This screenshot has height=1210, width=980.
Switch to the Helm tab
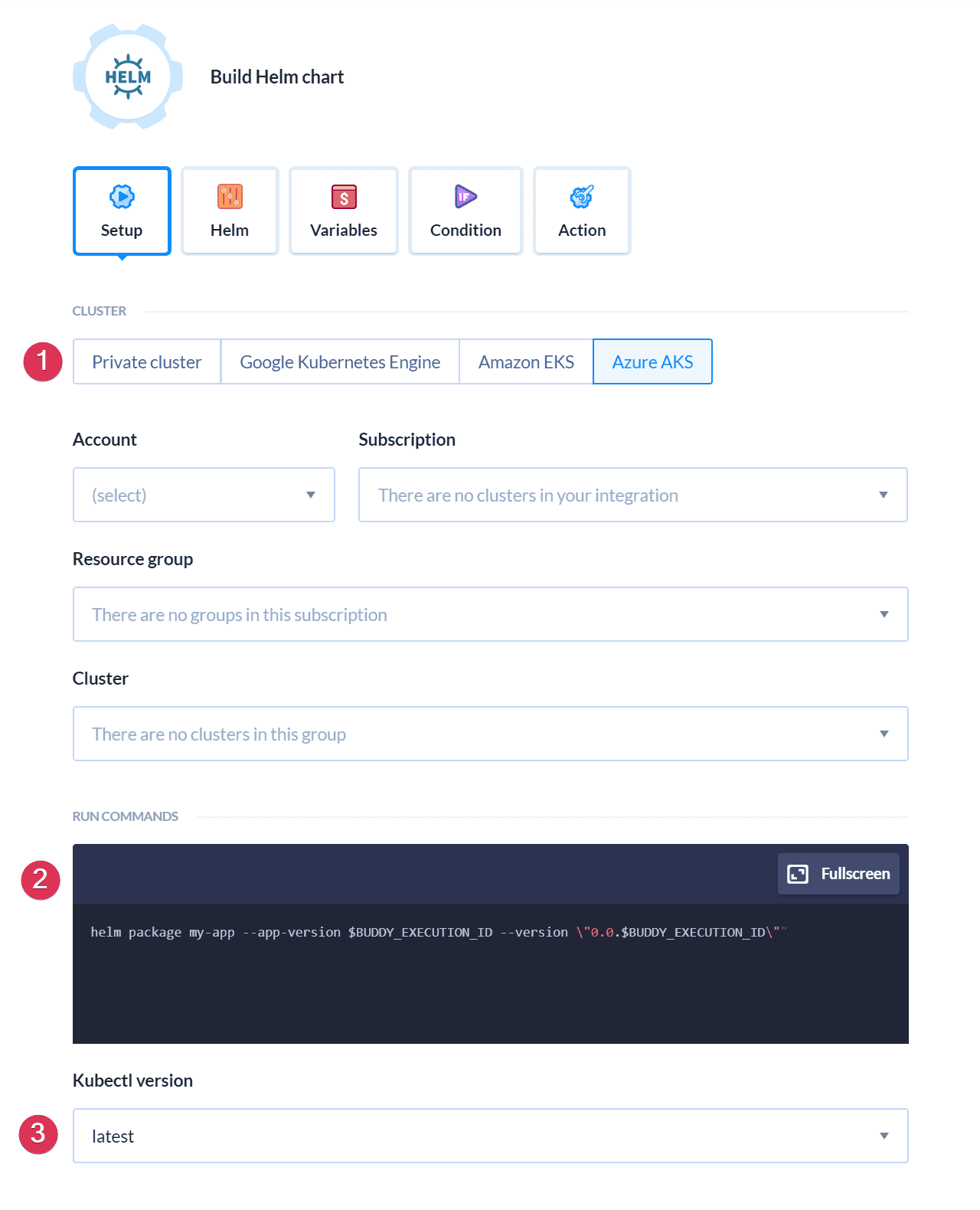[230, 211]
